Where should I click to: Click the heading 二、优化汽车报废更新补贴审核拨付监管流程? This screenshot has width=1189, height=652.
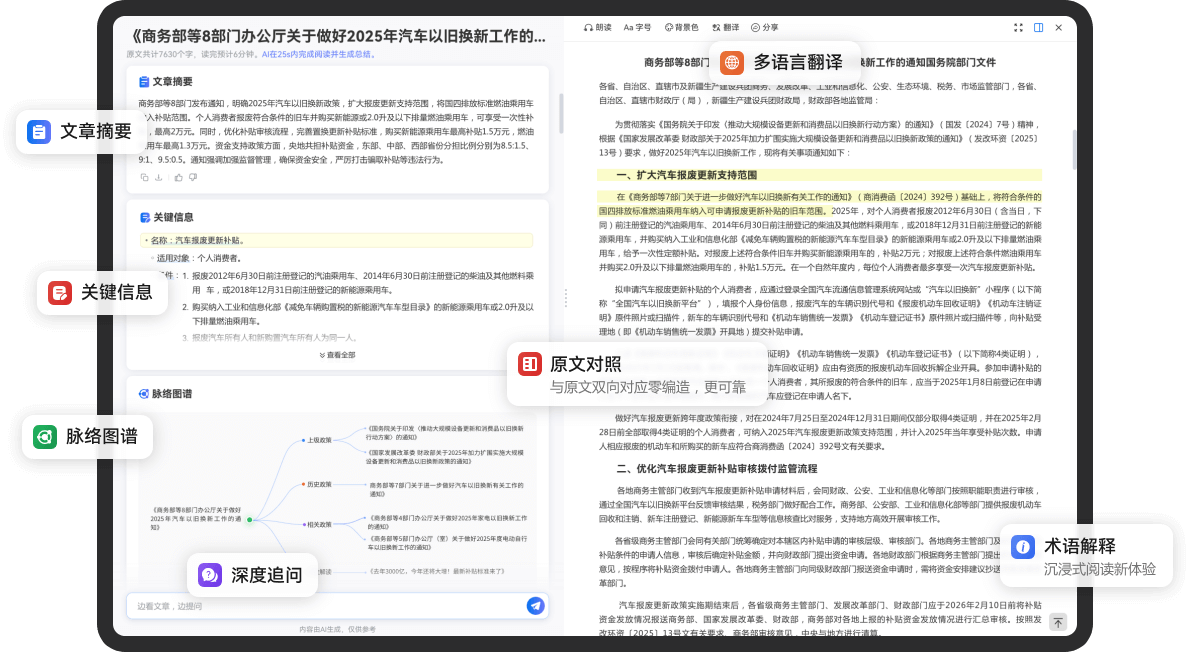pos(717,469)
